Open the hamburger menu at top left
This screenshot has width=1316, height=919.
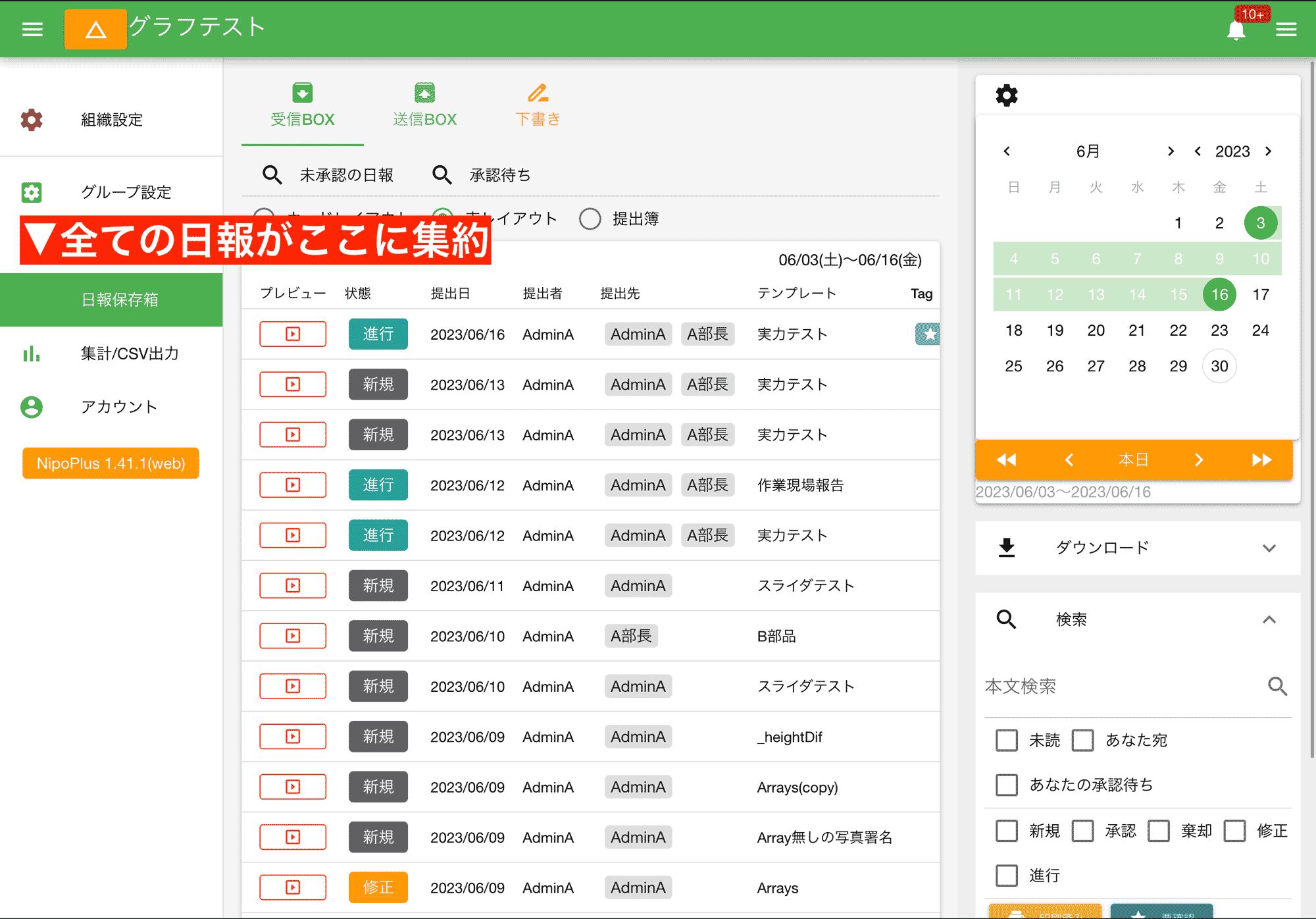pyautogui.click(x=32, y=29)
